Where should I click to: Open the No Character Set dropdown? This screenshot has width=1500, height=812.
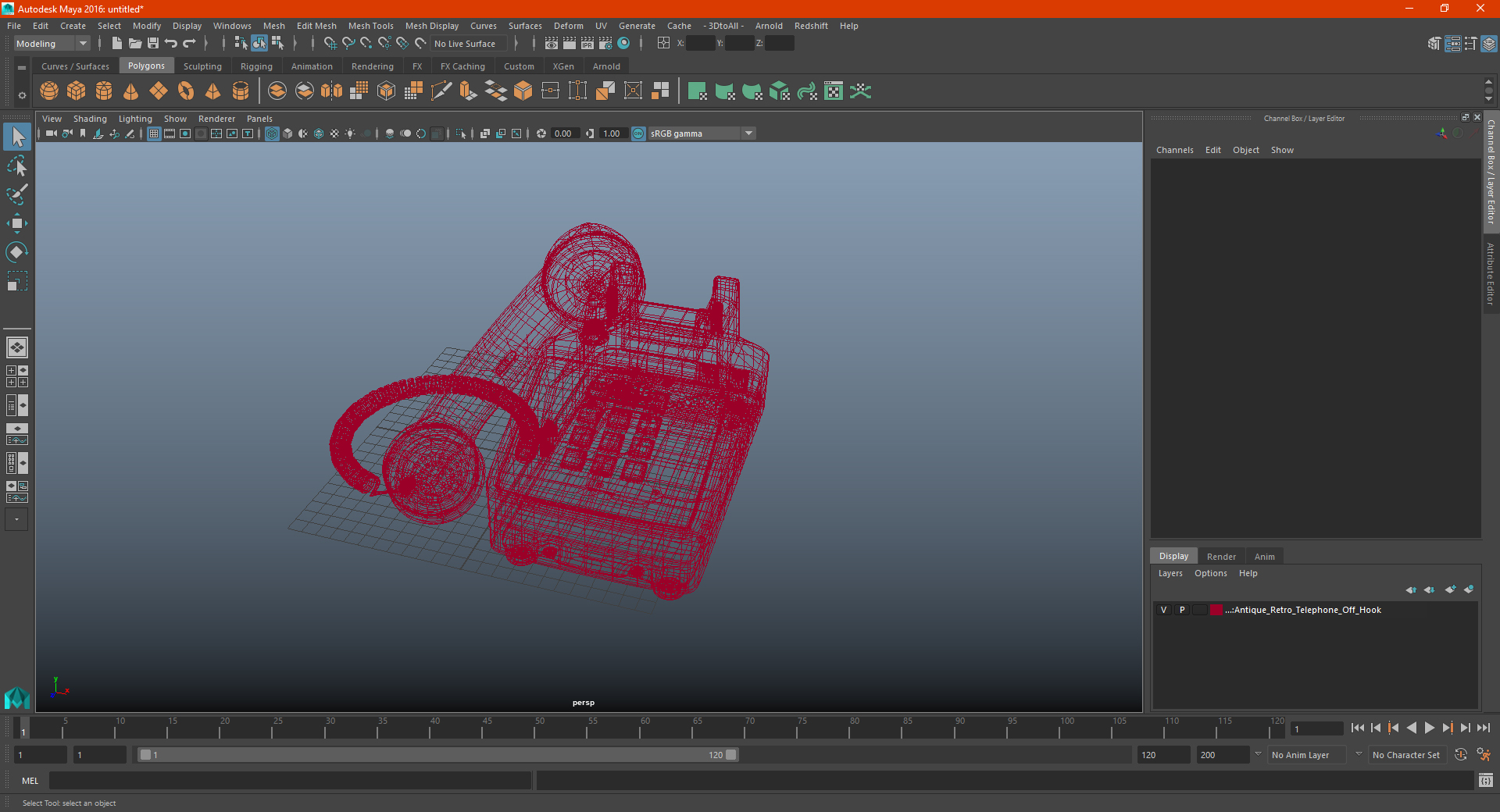click(x=1408, y=755)
